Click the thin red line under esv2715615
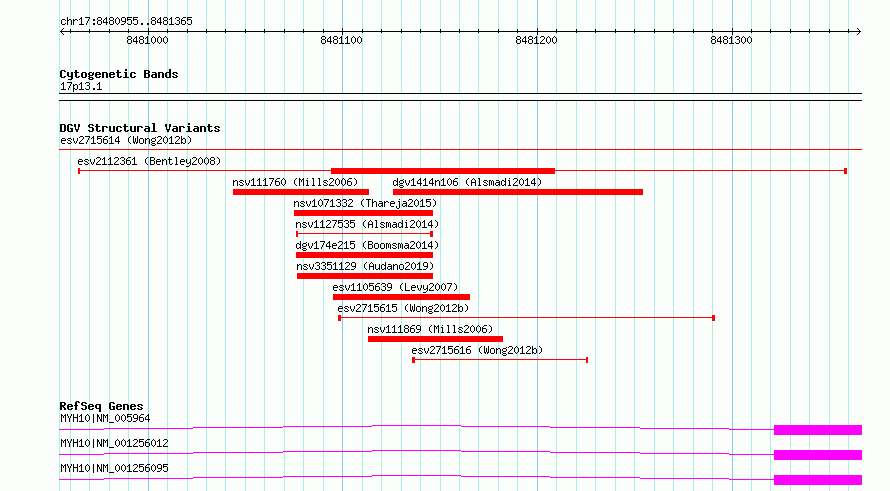890x491 pixels. pyautogui.click(x=527, y=318)
